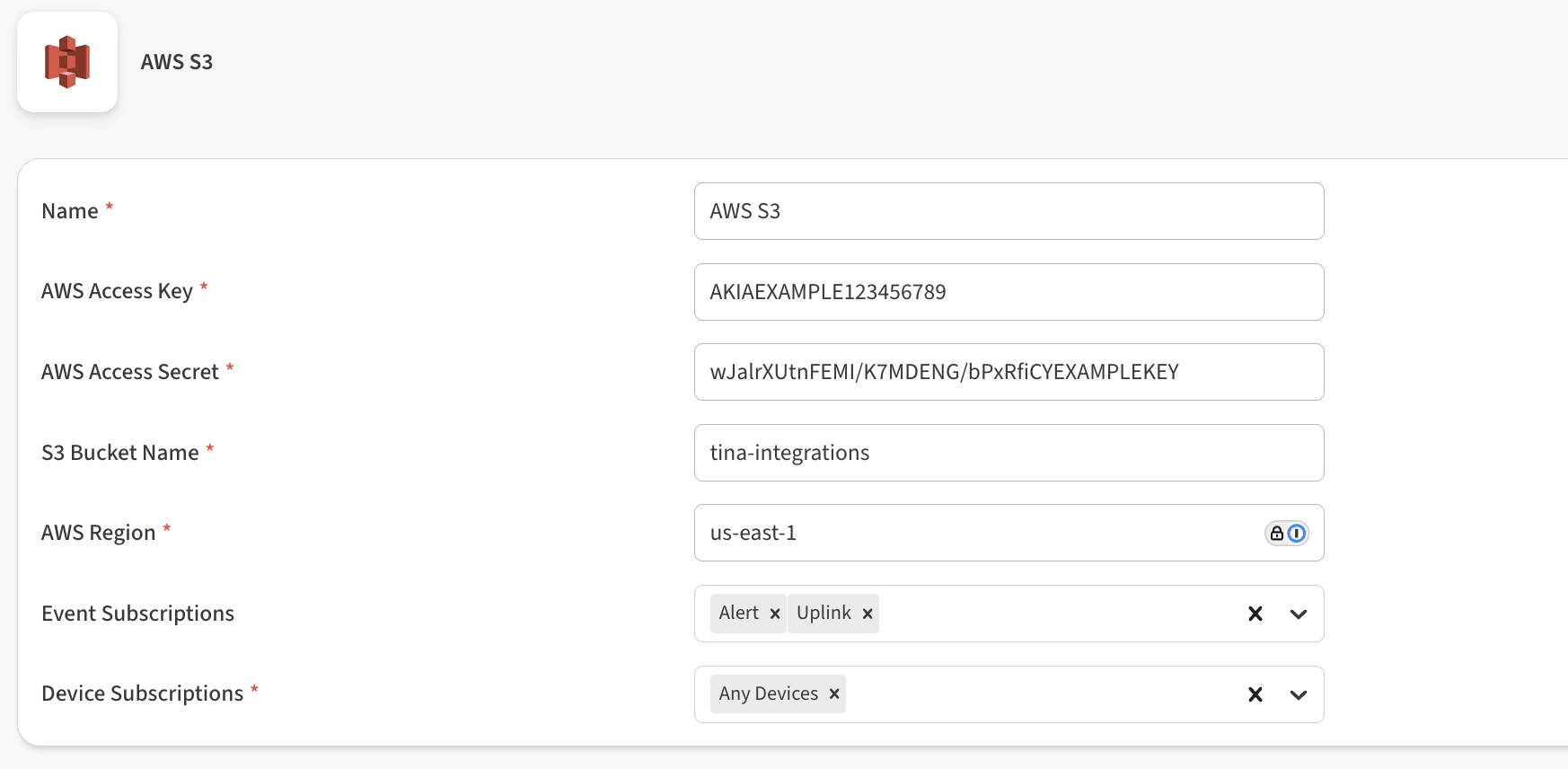
Task: Edit the AWS Access Key field
Action: [1009, 292]
